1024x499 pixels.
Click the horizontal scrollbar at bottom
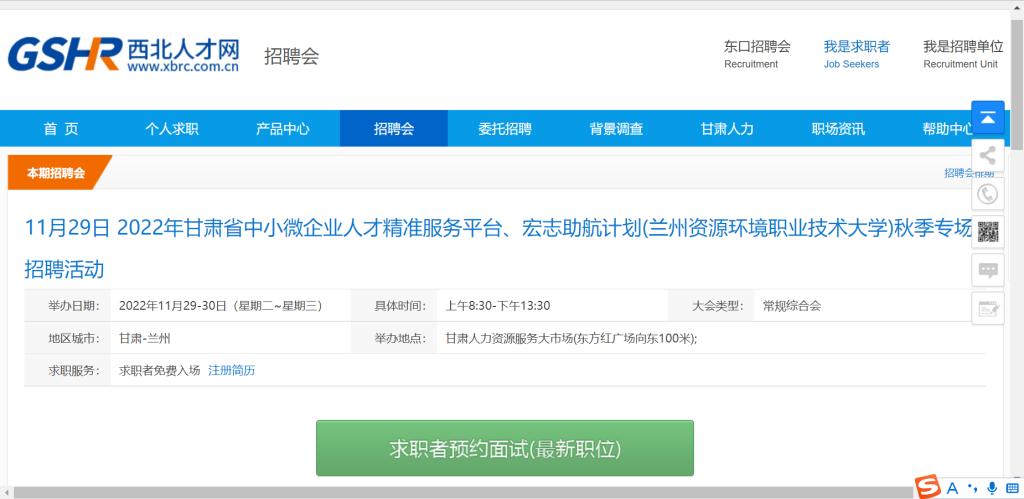point(457,492)
